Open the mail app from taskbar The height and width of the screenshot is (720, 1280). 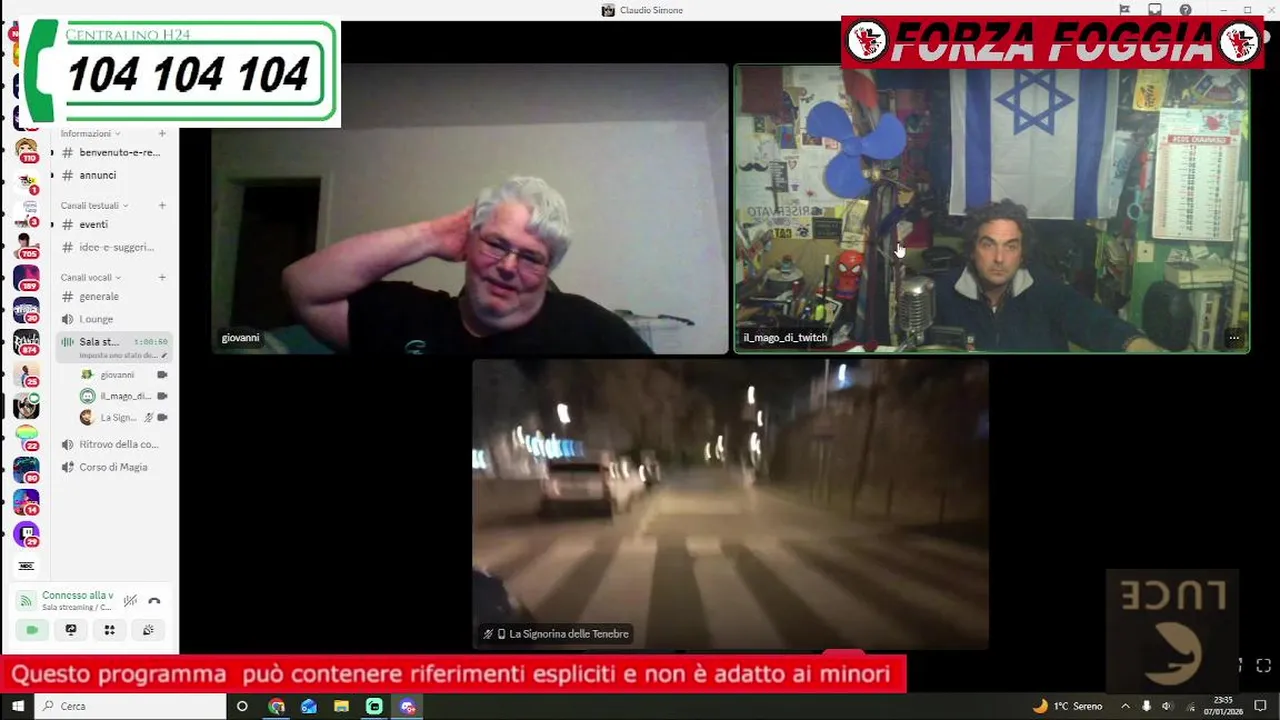(x=309, y=706)
